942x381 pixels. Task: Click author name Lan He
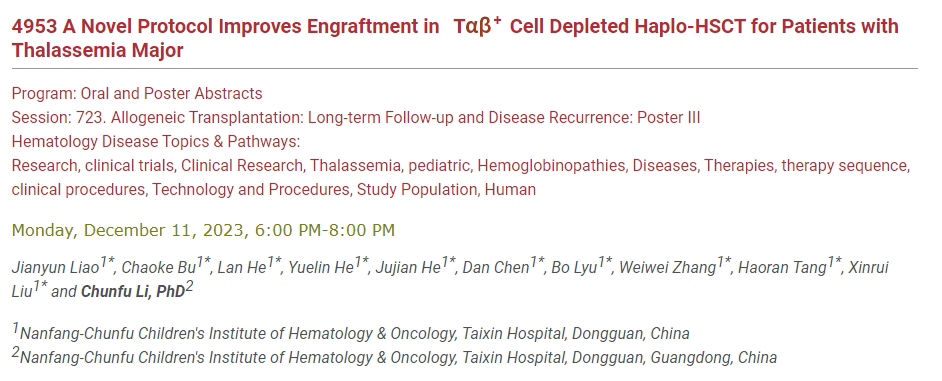[x=242, y=267]
